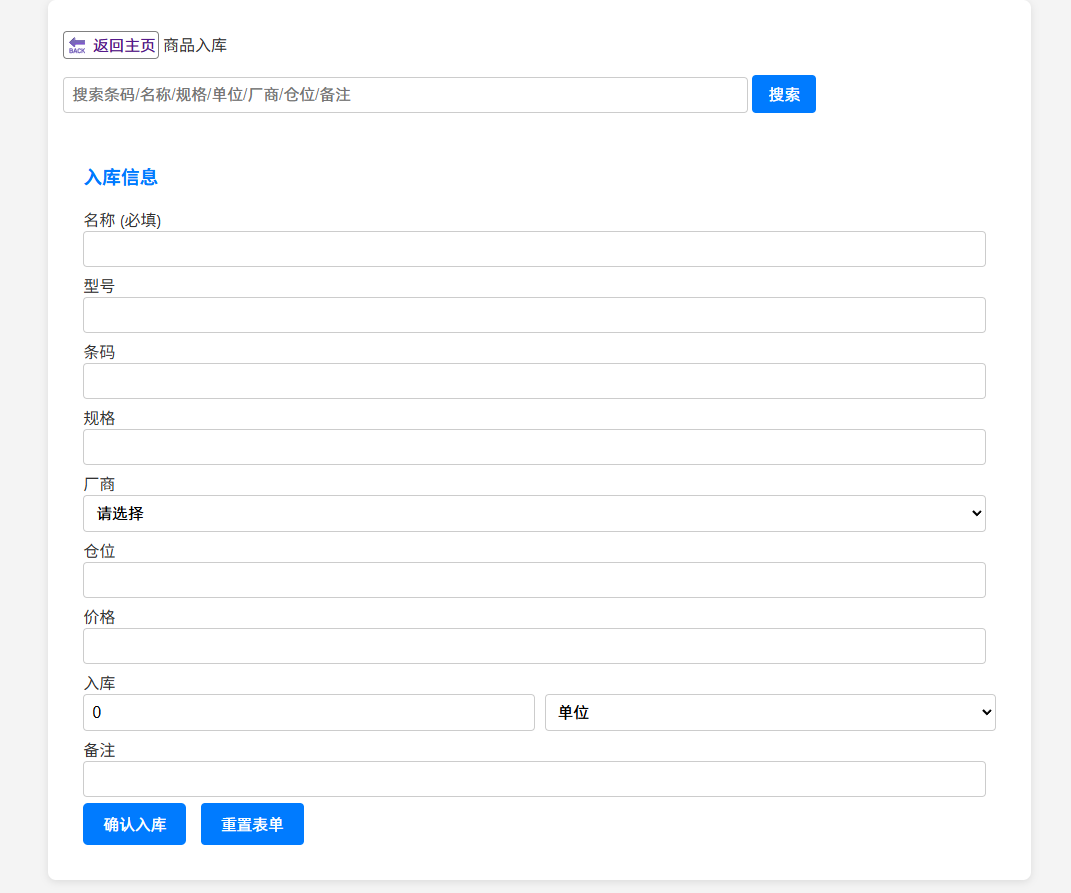Click into the 仓位 input field
The height and width of the screenshot is (893, 1071).
(x=534, y=580)
